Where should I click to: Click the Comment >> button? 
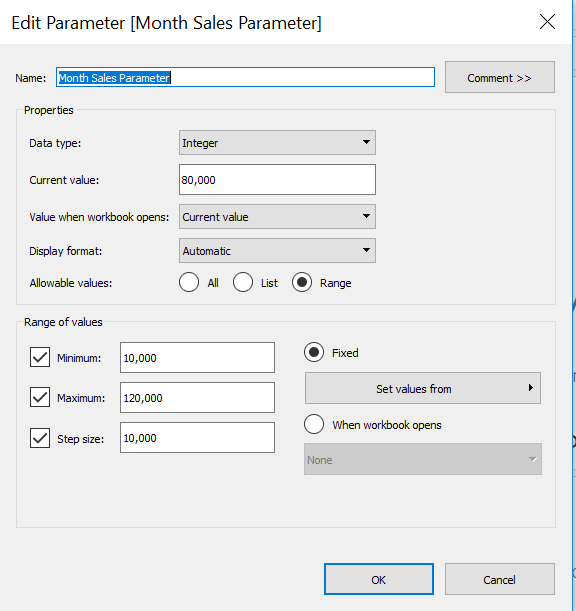point(500,77)
